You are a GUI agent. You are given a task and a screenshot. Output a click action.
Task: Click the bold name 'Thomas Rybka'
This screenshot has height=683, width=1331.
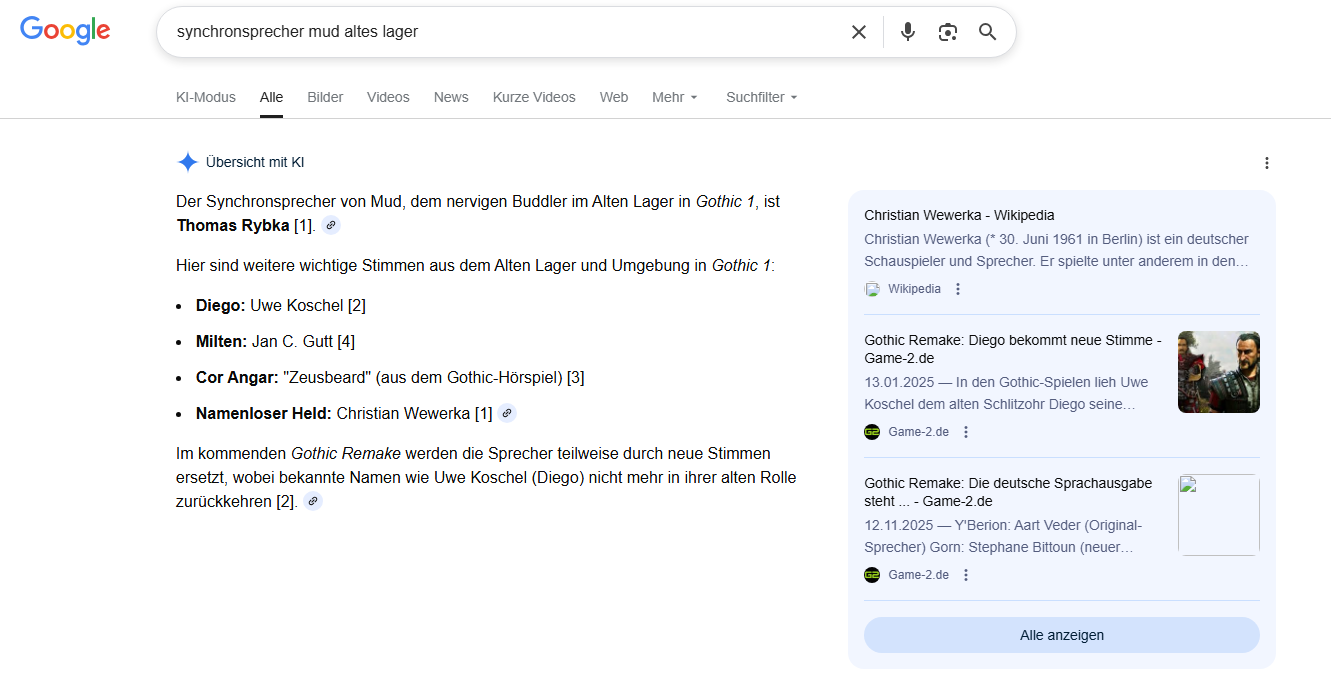[233, 225]
